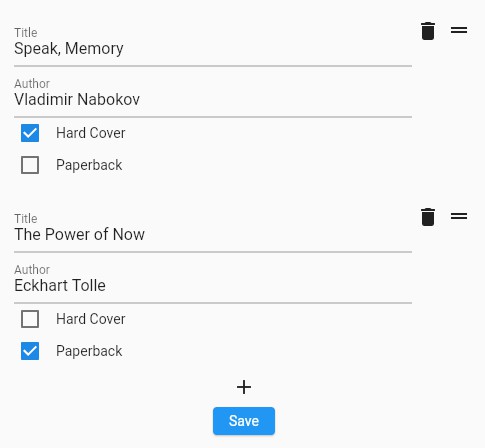The image size is (485, 448).
Task: Click Hard Cover label text under Tolle
Action: 91,319
